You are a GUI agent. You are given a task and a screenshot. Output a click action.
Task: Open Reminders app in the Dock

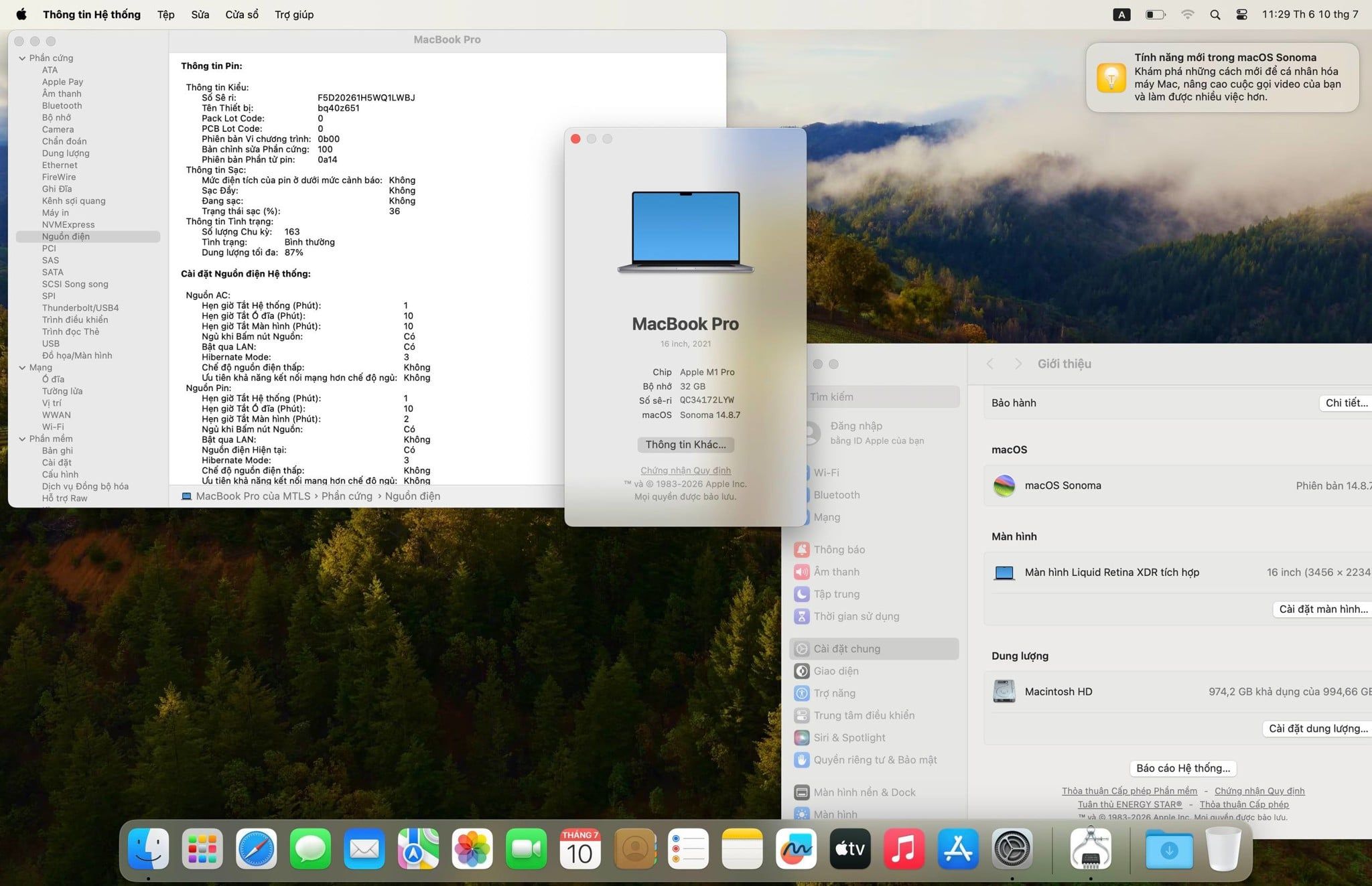688,848
